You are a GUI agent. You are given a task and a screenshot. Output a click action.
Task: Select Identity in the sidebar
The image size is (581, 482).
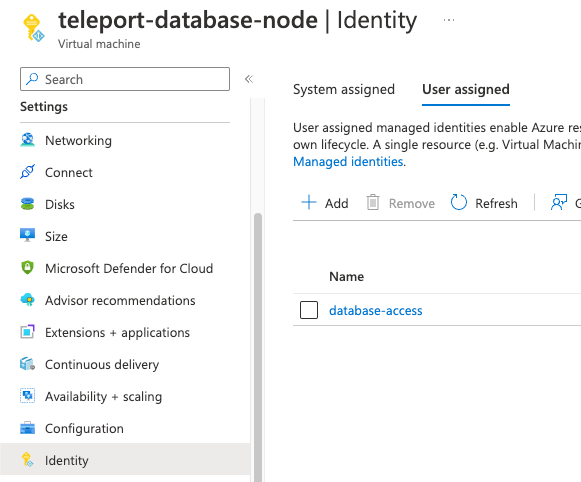coord(125,459)
